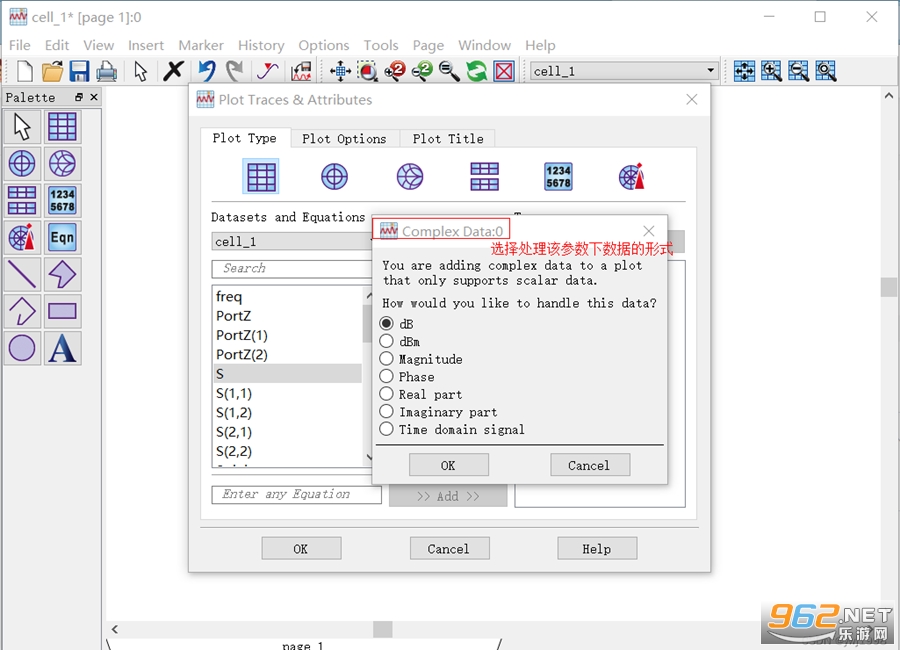This screenshot has width=900, height=650.
Task: Confirm Complex Data dialog with OK
Action: (x=448, y=465)
